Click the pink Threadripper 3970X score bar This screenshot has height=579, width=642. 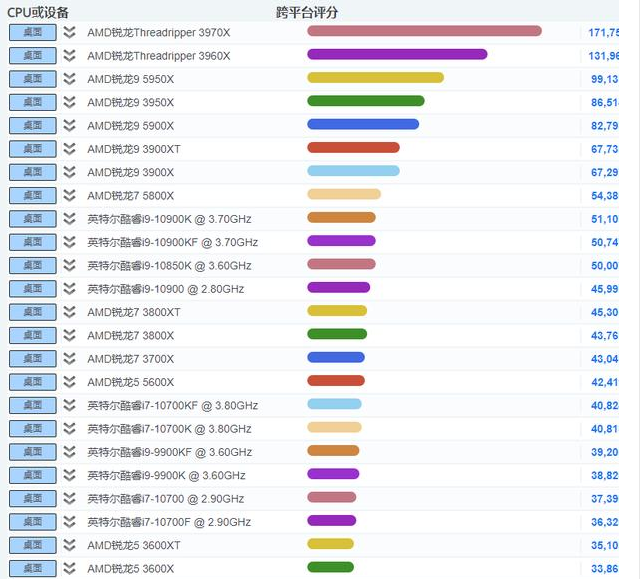[x=424, y=31]
